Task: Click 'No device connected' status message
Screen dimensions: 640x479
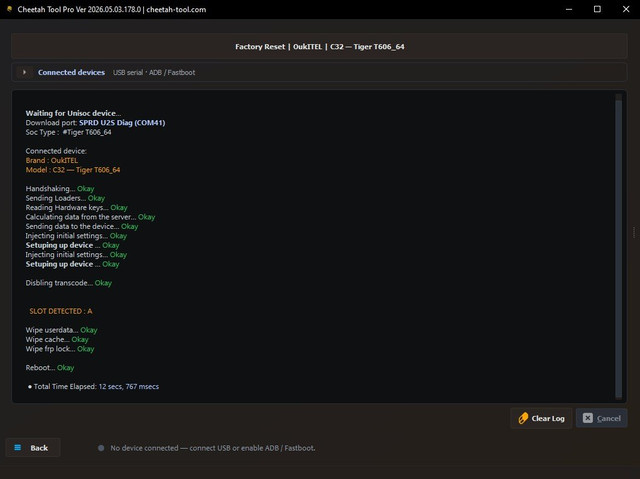Action: coord(213,448)
